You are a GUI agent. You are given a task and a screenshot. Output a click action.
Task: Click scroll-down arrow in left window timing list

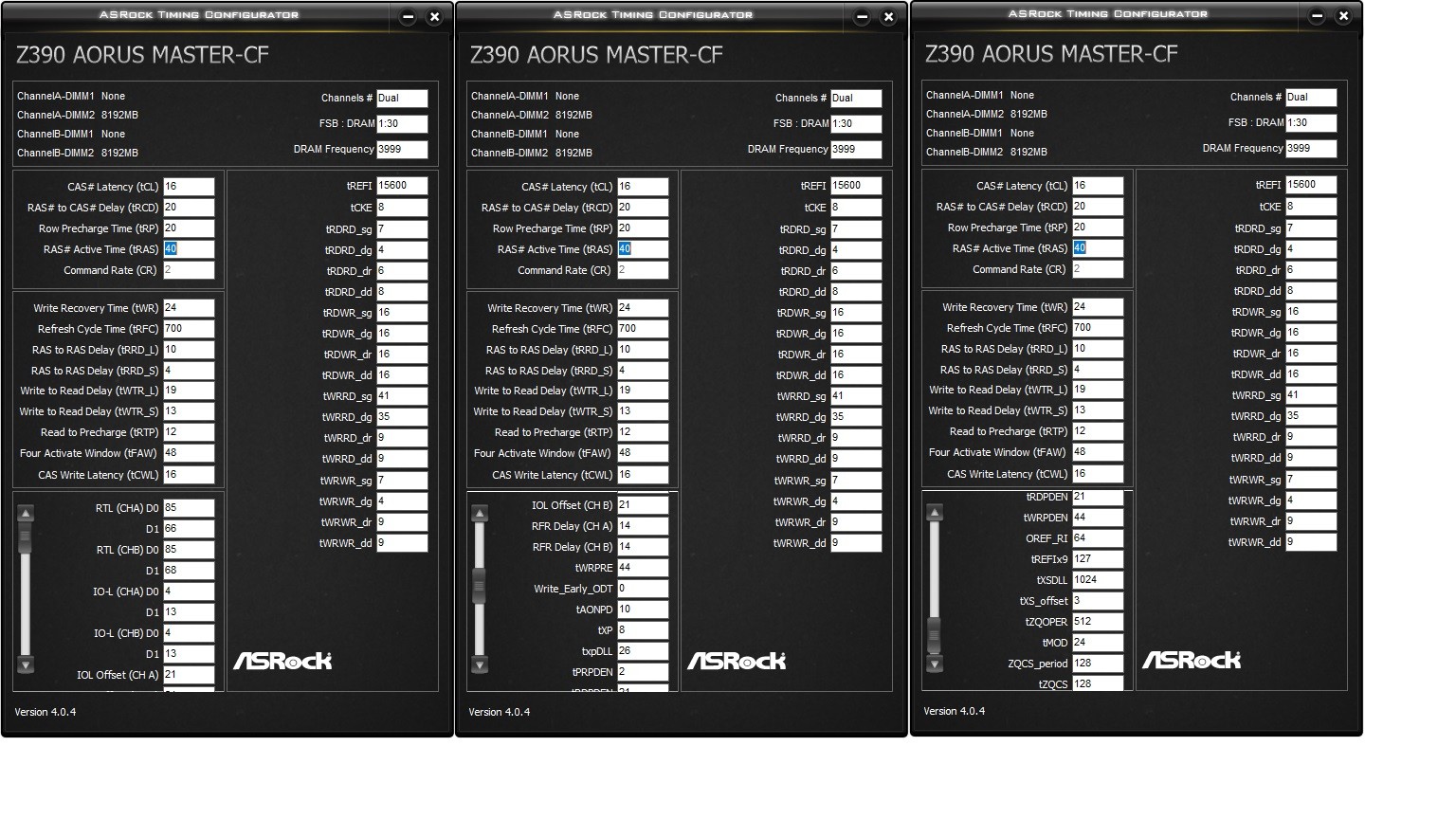[26, 664]
